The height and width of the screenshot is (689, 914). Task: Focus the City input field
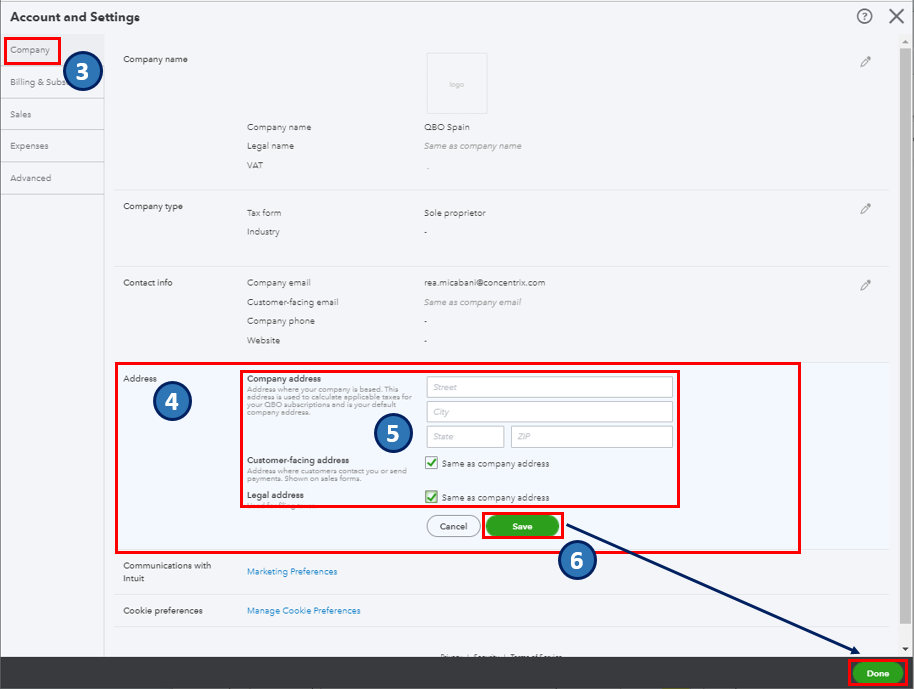tap(549, 412)
